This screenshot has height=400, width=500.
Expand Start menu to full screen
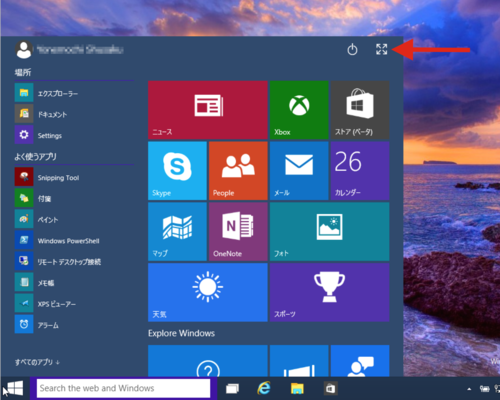tap(382, 49)
